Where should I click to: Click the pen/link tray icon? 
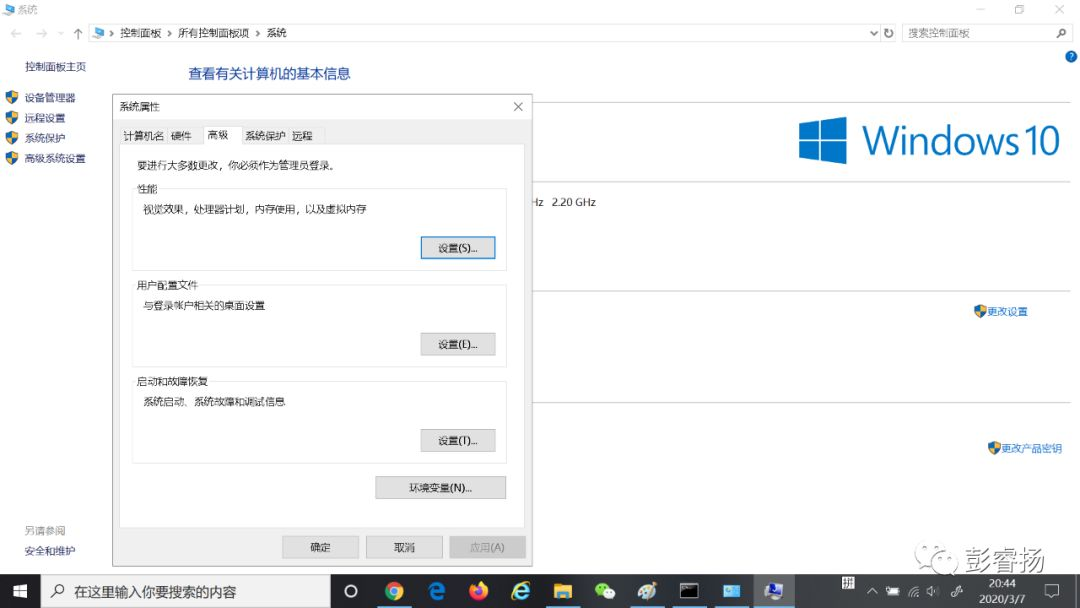(957, 591)
